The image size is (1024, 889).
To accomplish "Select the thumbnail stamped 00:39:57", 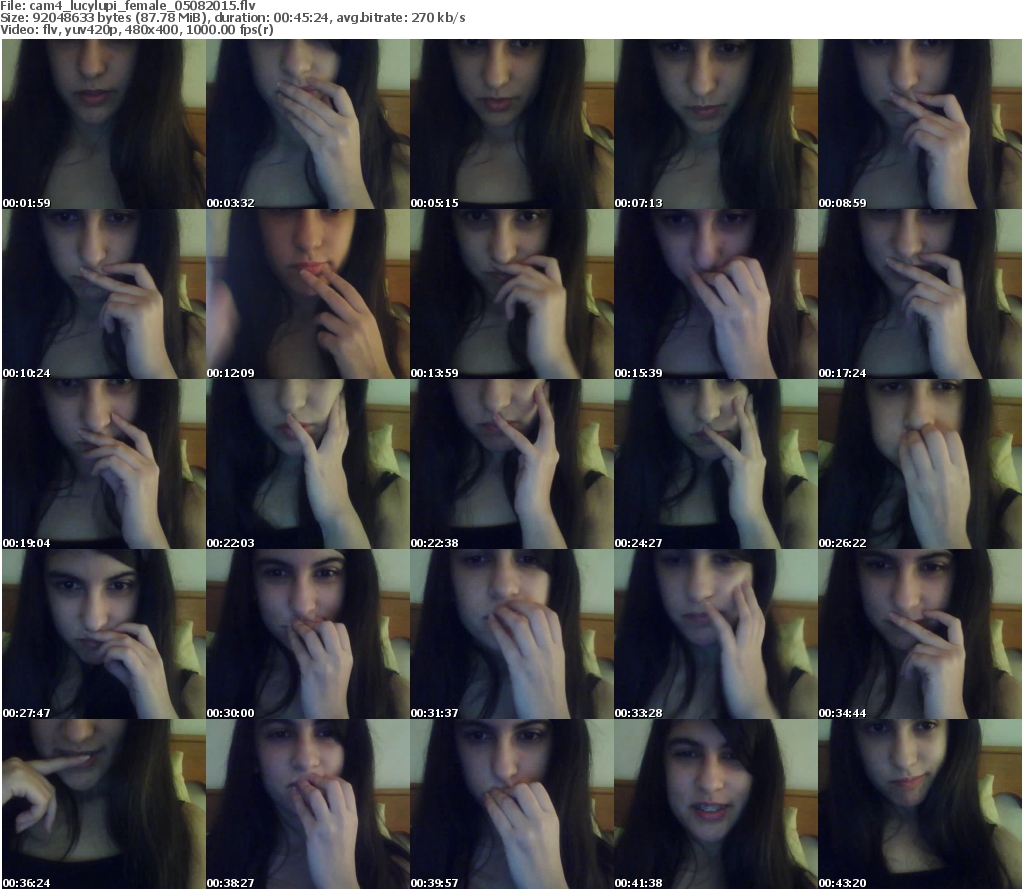I will pos(512,804).
